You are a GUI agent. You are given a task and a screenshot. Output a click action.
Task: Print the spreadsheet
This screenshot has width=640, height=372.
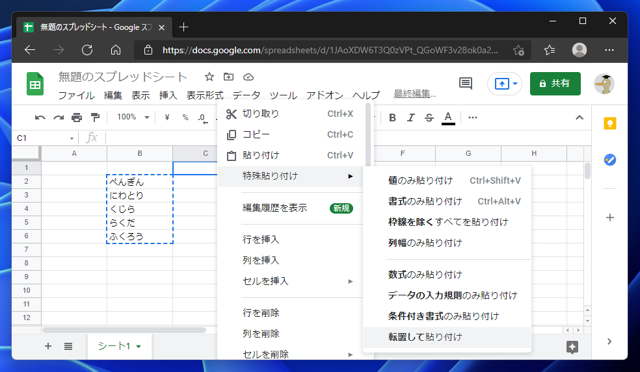coord(77,118)
